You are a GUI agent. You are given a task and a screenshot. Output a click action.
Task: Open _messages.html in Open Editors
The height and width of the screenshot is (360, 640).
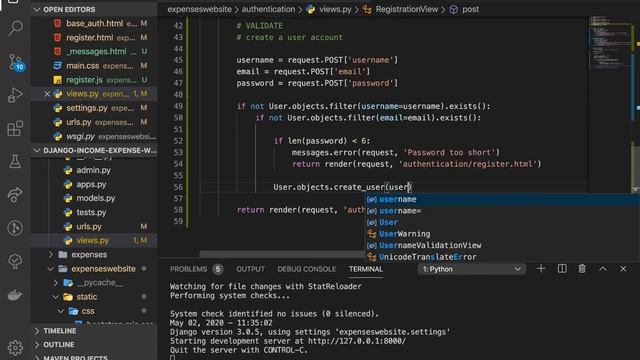(94, 51)
